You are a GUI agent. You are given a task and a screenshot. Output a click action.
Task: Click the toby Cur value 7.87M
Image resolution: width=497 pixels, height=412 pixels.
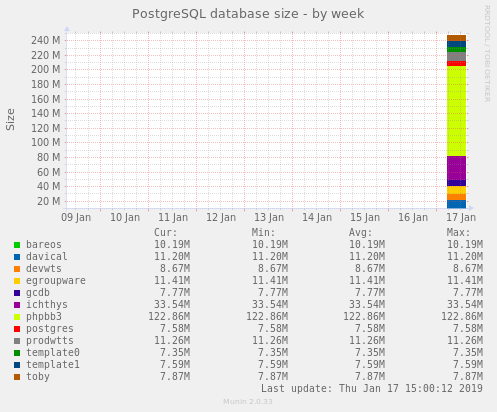point(175,376)
